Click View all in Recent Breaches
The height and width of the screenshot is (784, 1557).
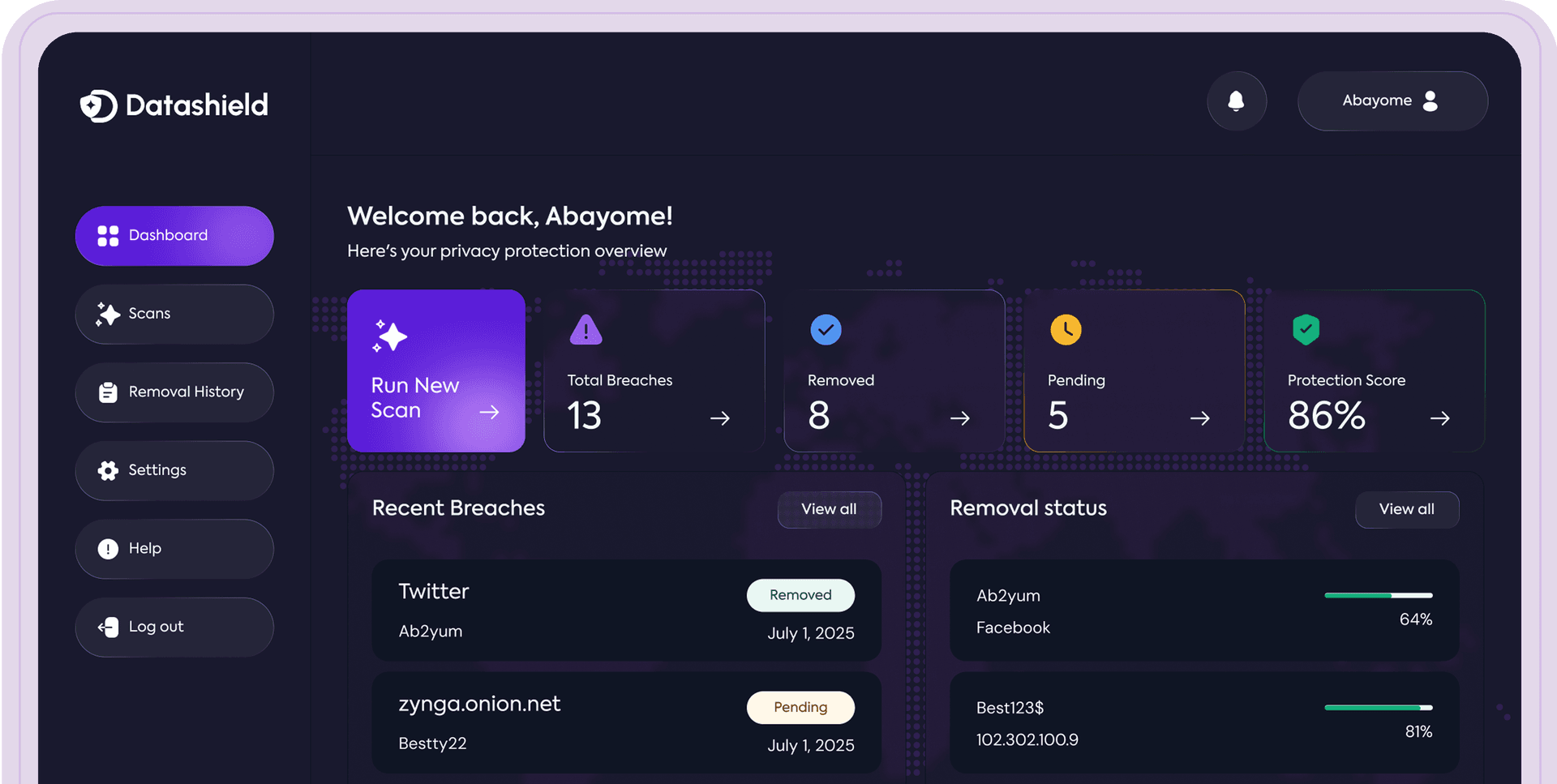tap(829, 509)
